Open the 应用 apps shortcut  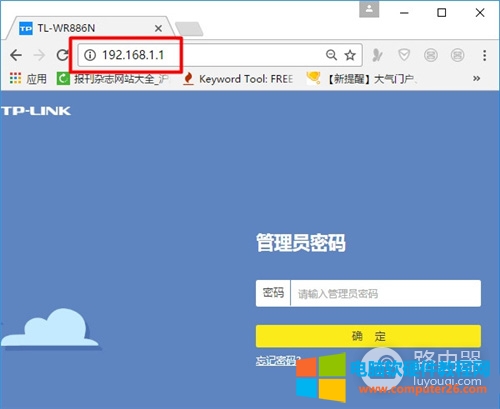tap(28, 79)
